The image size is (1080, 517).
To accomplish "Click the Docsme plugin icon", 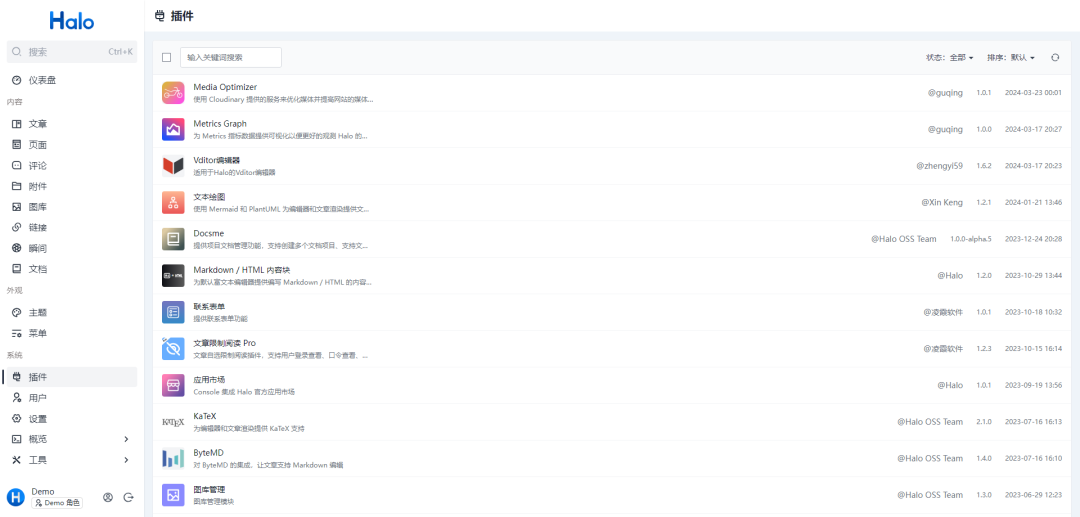I will [173, 239].
